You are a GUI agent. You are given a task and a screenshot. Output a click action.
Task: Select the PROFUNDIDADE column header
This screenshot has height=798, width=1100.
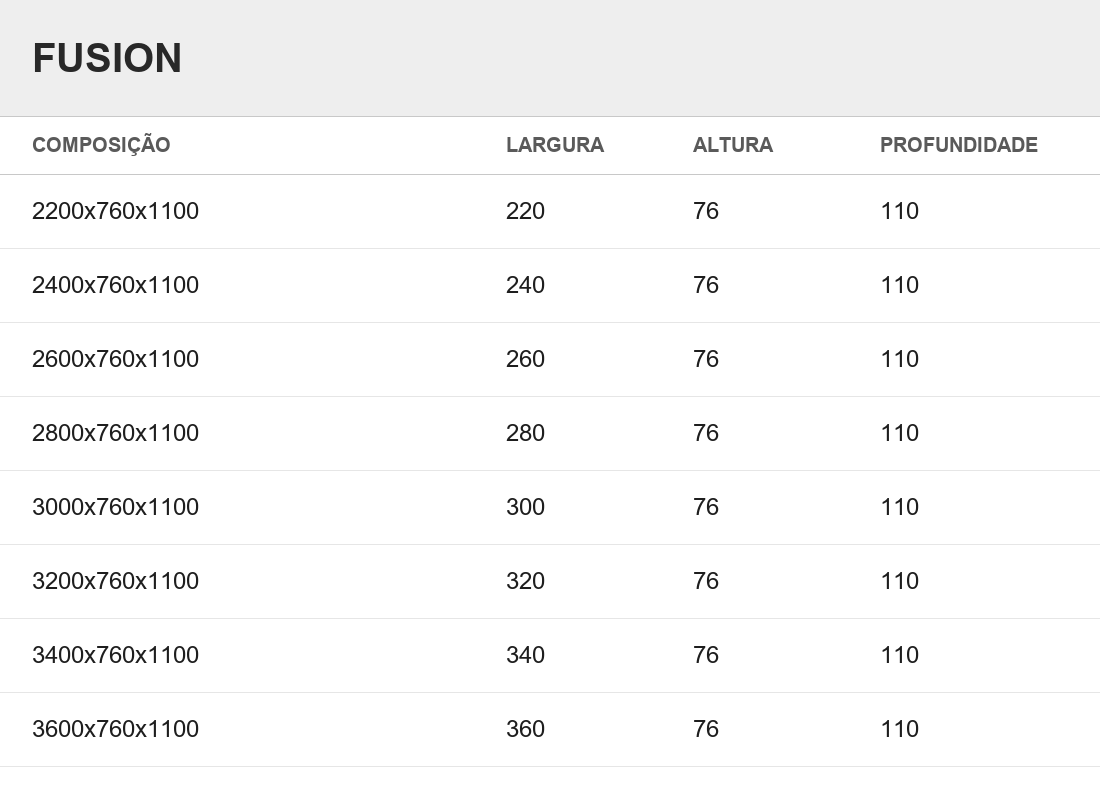pos(958,144)
